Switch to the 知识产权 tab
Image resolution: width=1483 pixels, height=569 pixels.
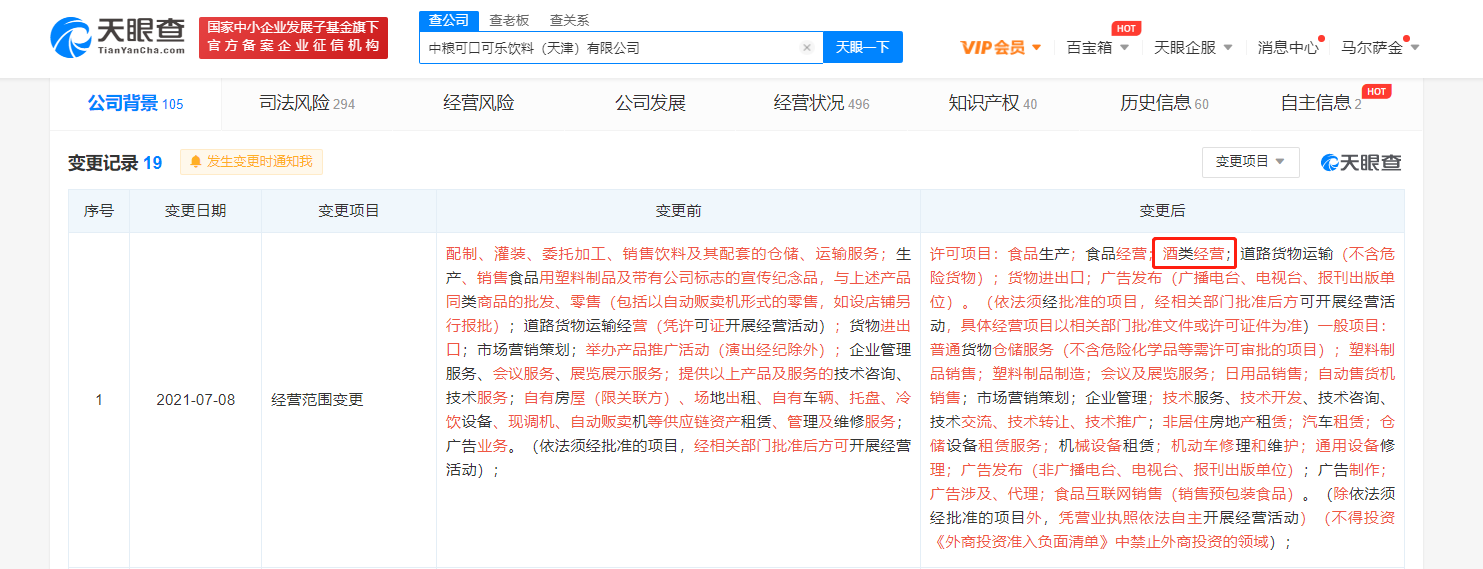point(992,103)
